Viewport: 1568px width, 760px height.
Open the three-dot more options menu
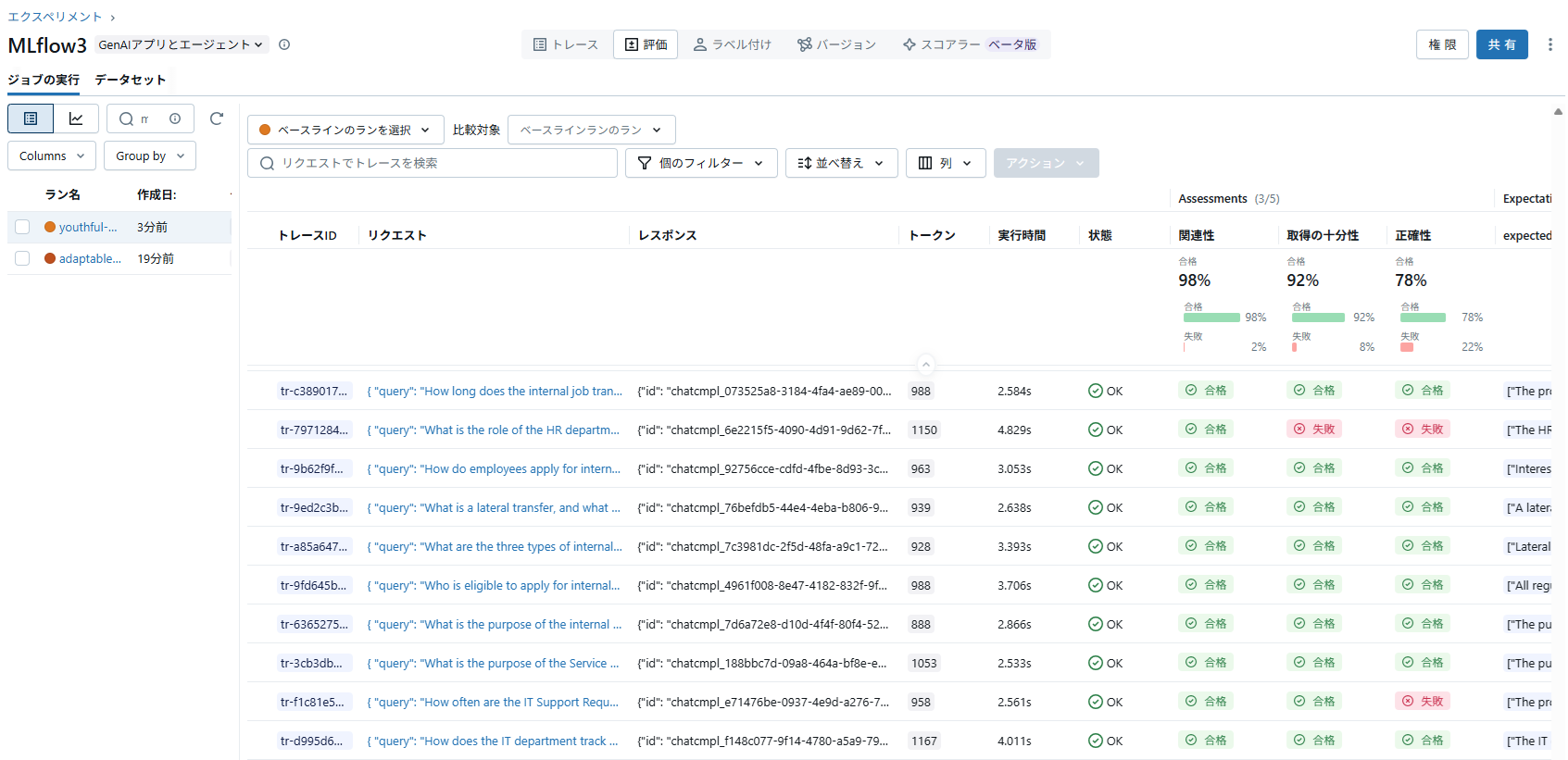coord(1549,44)
